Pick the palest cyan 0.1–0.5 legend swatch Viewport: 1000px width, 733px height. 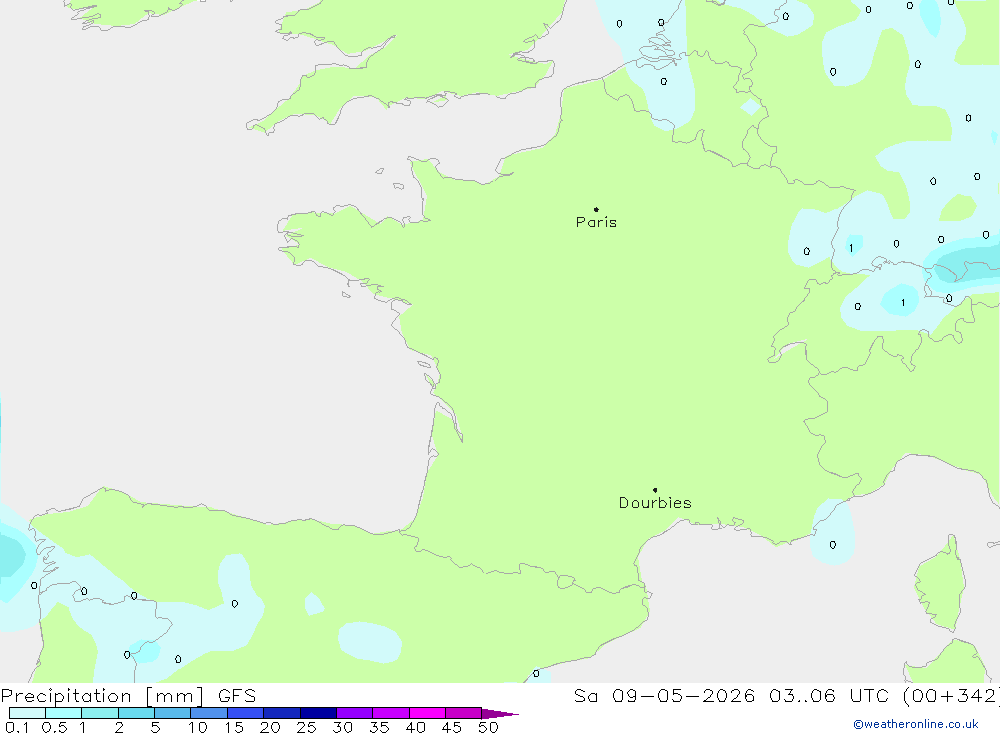point(27,713)
